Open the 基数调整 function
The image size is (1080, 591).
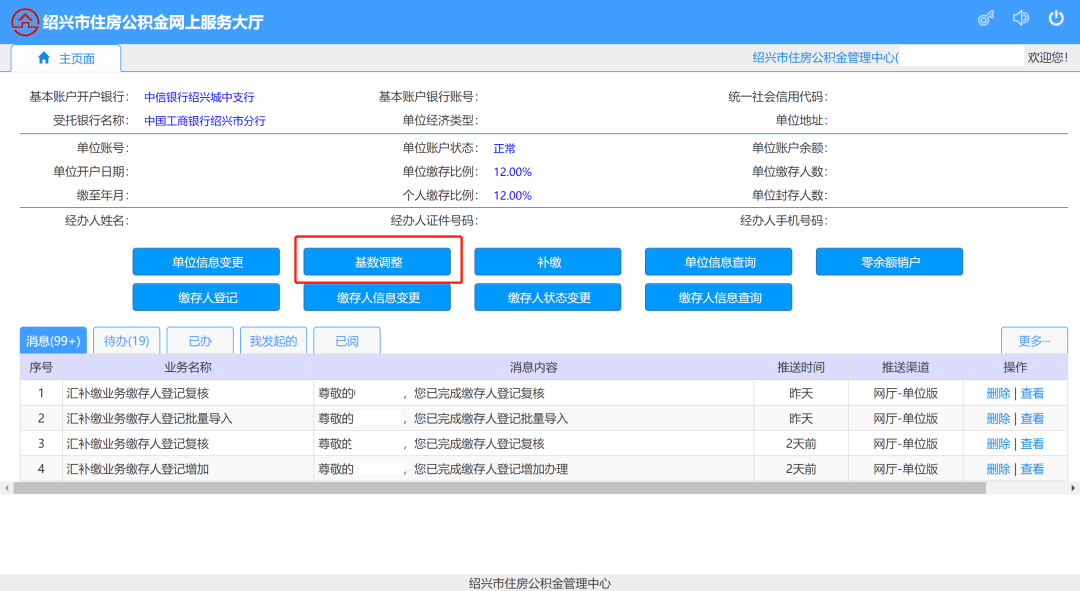click(378, 262)
